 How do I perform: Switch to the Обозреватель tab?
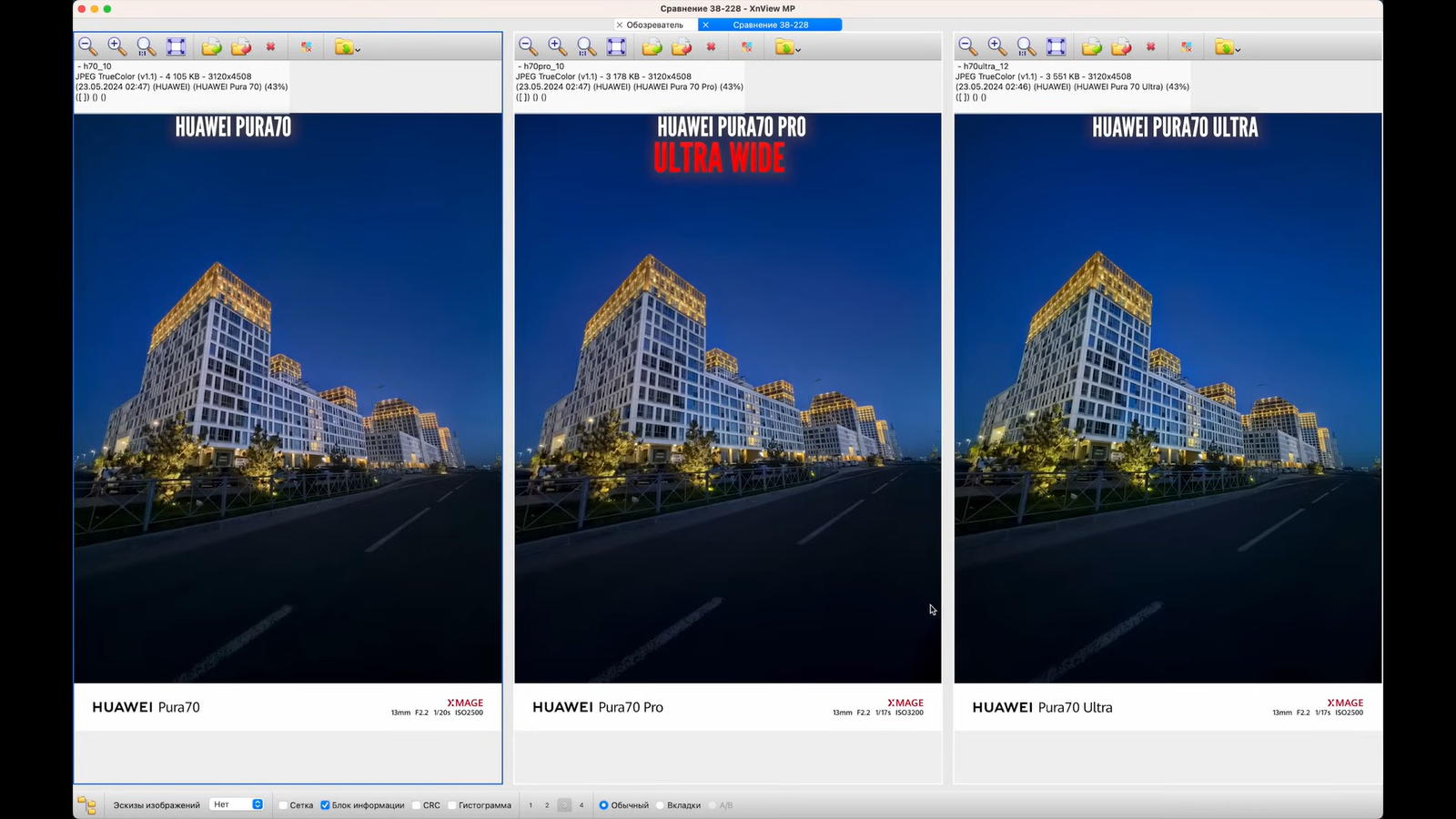point(654,25)
